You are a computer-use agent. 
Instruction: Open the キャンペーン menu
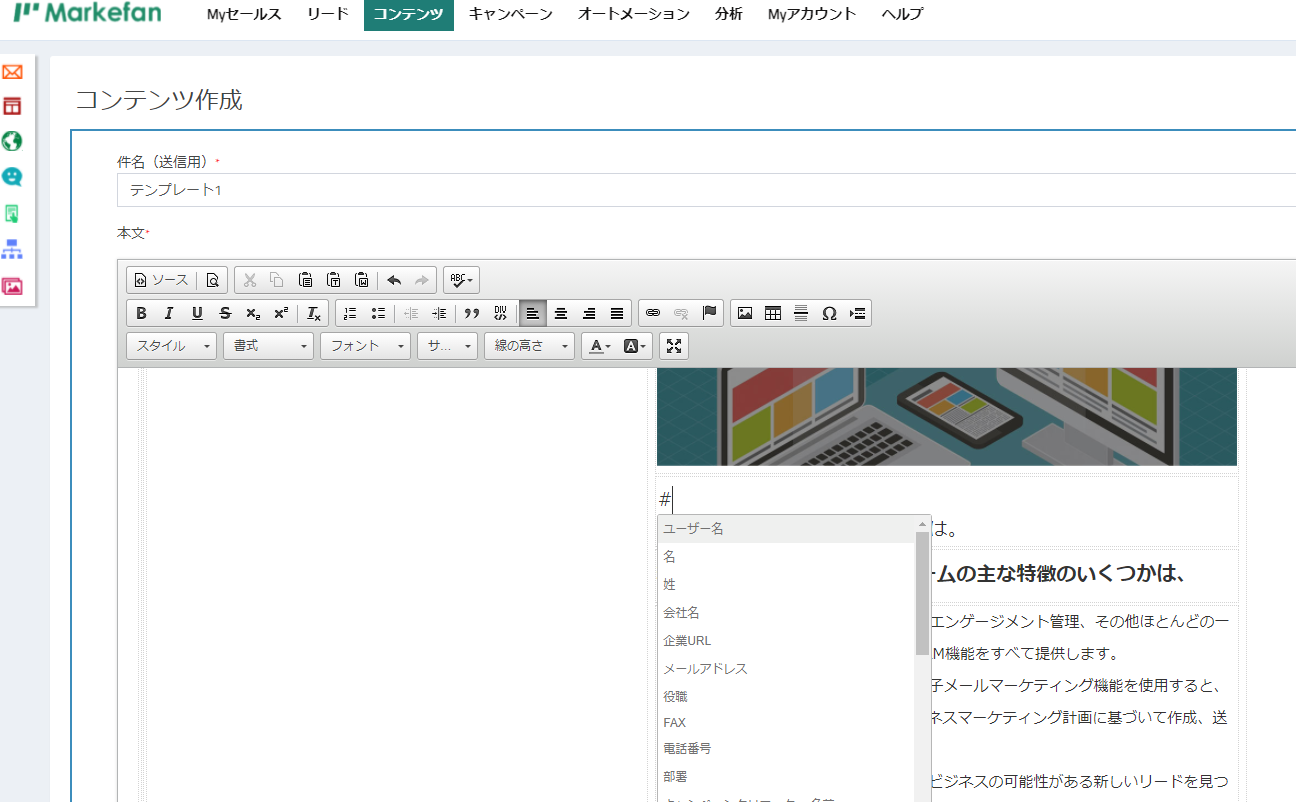click(x=510, y=14)
